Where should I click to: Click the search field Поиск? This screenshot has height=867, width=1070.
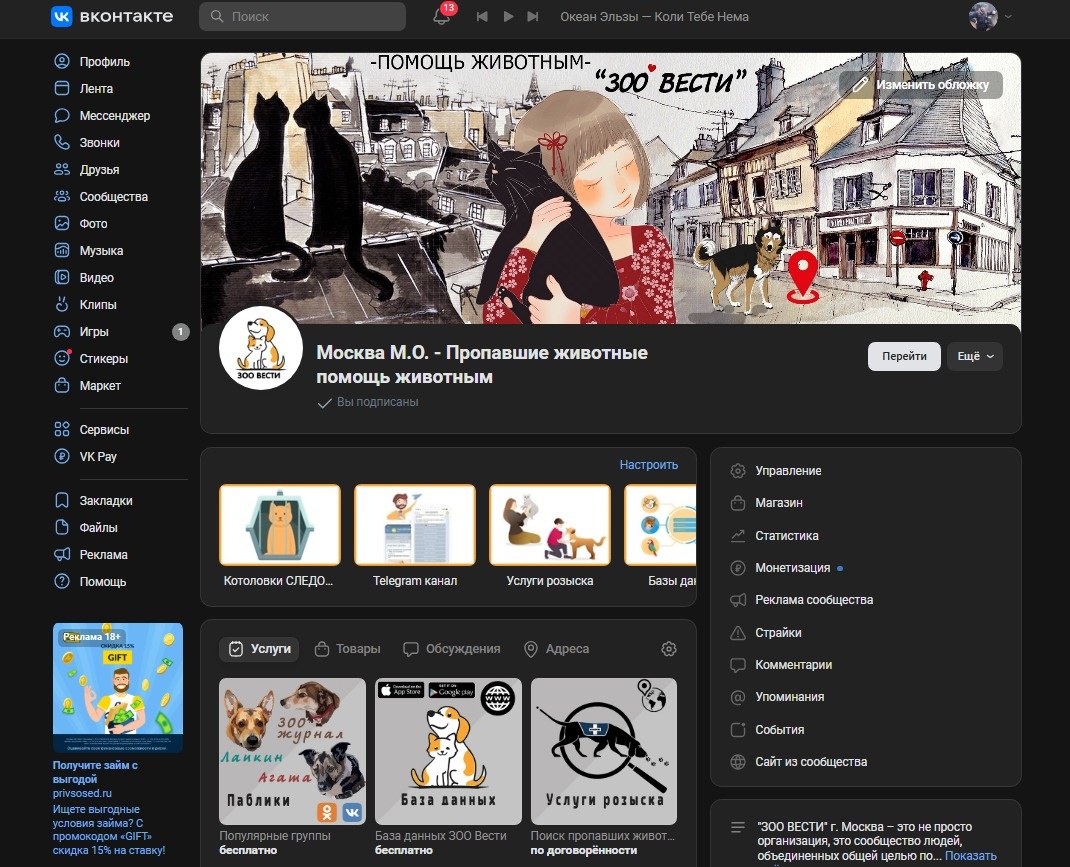pos(302,16)
